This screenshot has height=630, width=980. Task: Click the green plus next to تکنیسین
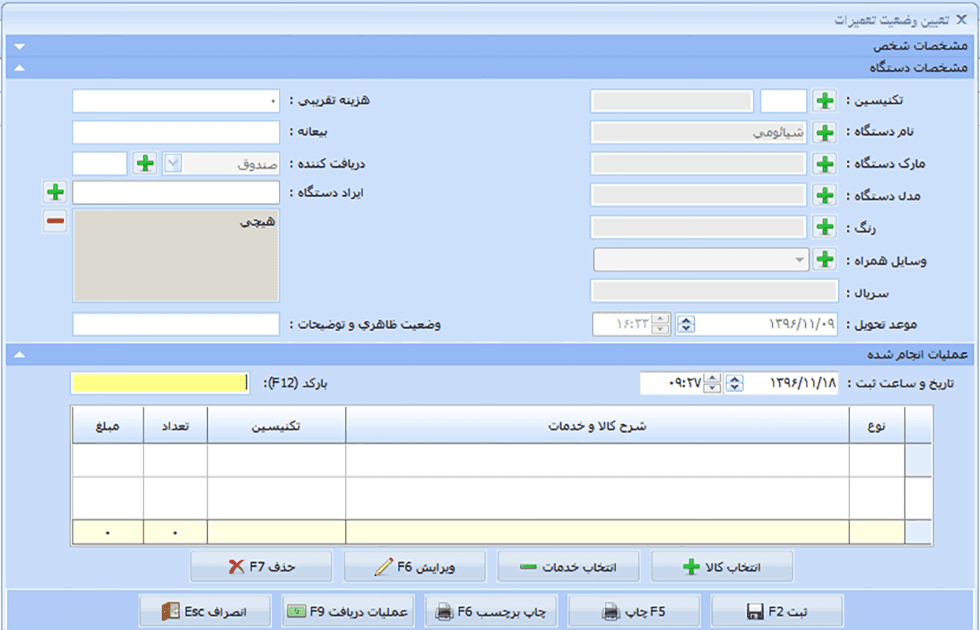tap(824, 101)
